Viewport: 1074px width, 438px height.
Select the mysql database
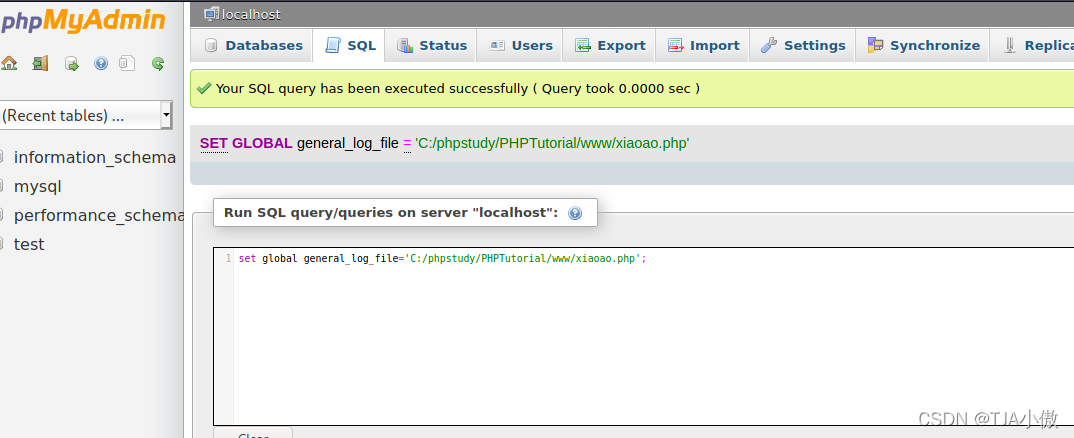pyautogui.click(x=38, y=186)
